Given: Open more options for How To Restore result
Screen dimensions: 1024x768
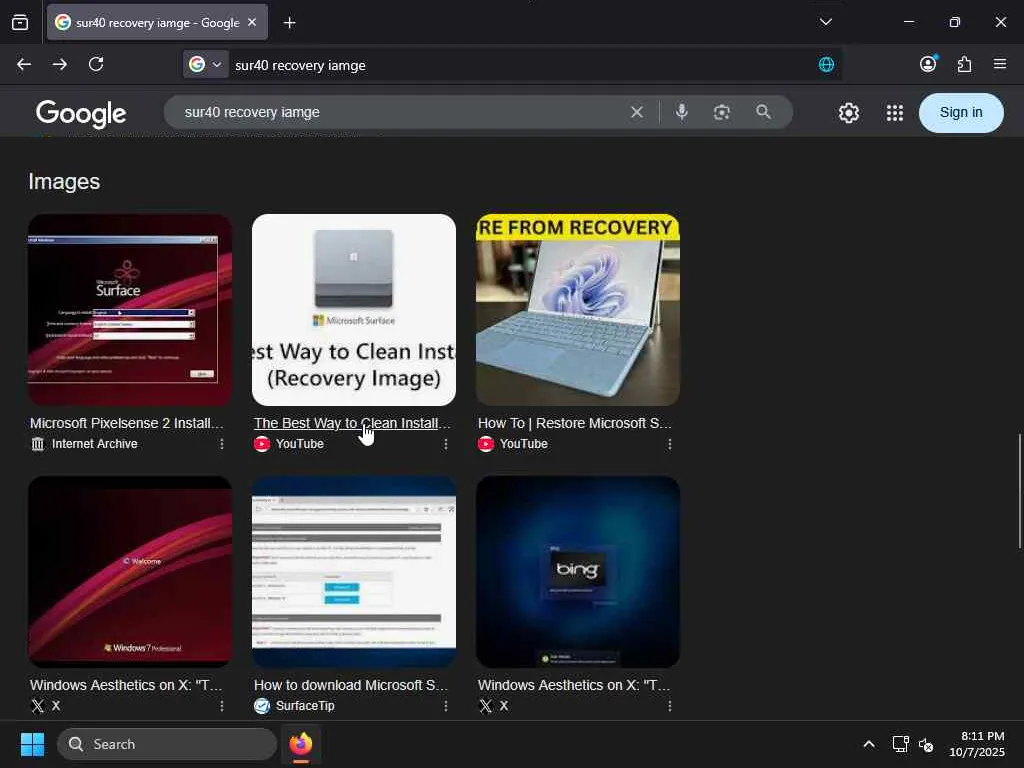Looking at the screenshot, I should point(670,444).
